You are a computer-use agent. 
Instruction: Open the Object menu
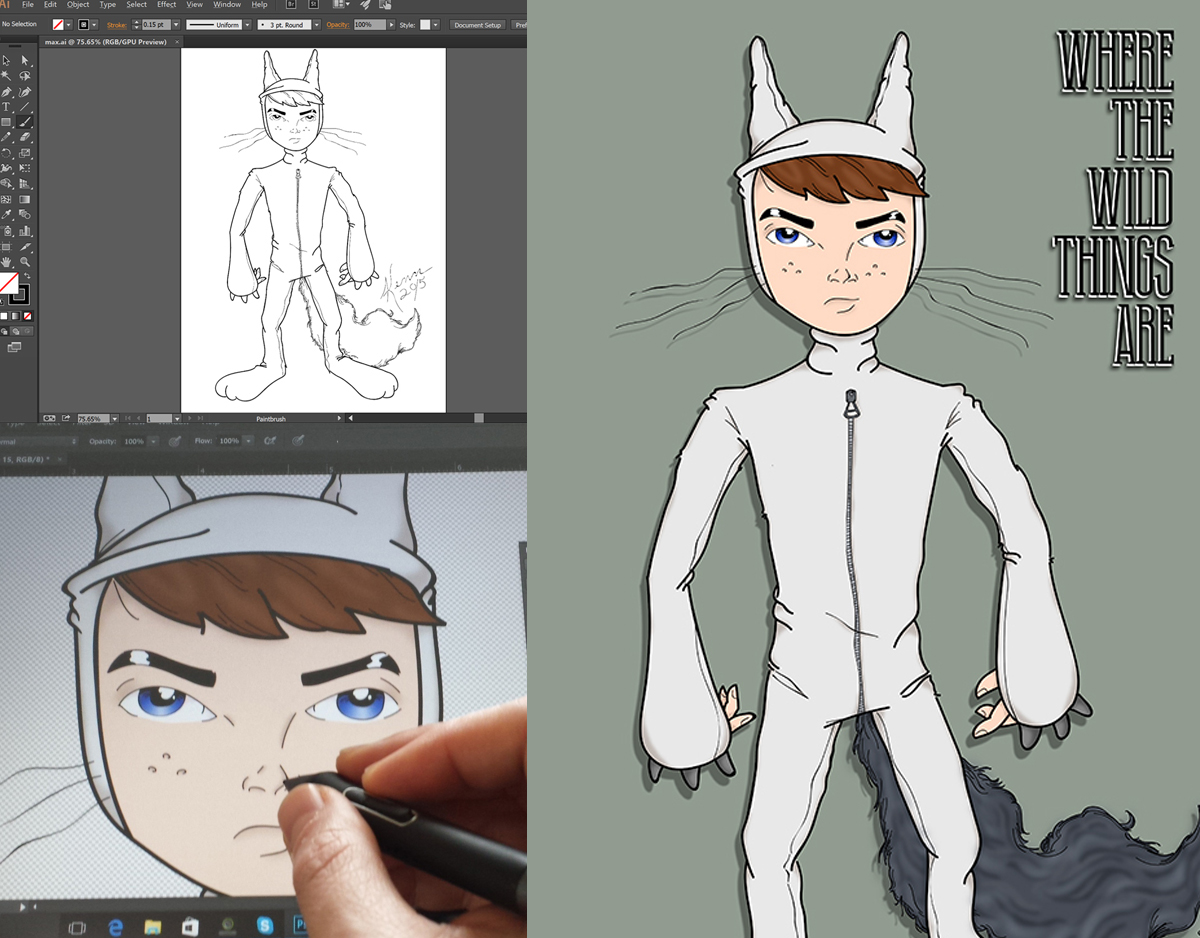[78, 5]
